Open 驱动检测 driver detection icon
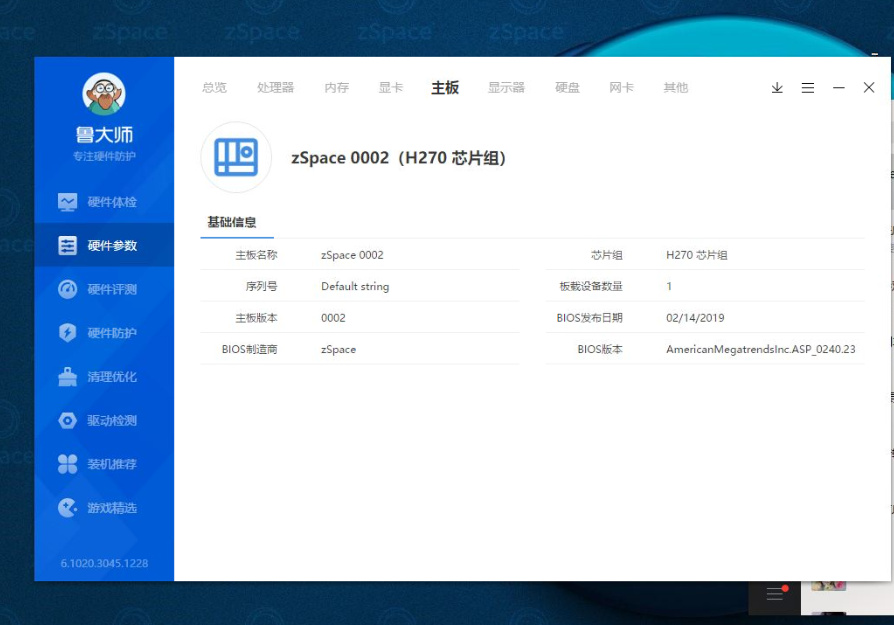The width and height of the screenshot is (894, 625). pyautogui.click(x=67, y=420)
